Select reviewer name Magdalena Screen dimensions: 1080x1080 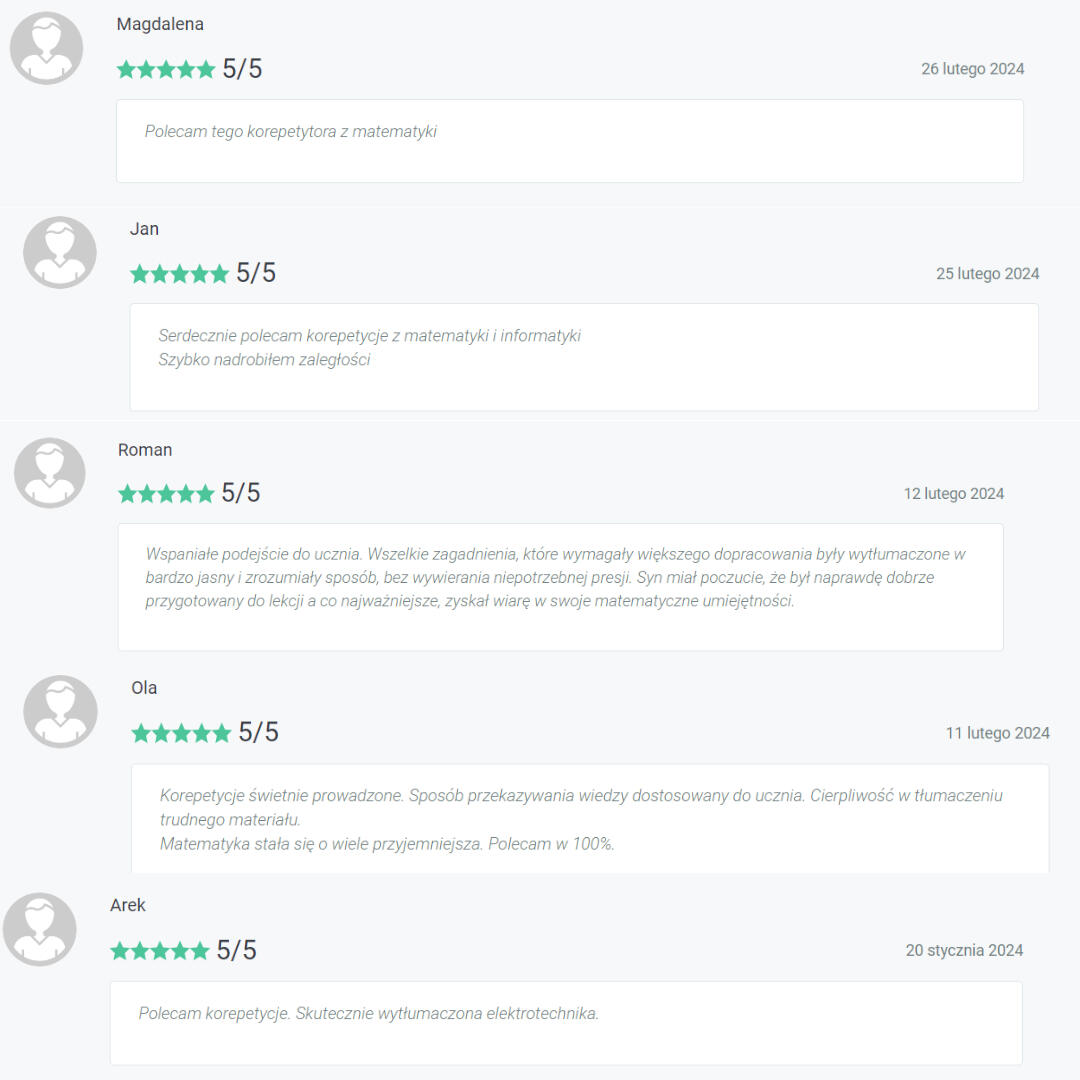tap(160, 24)
